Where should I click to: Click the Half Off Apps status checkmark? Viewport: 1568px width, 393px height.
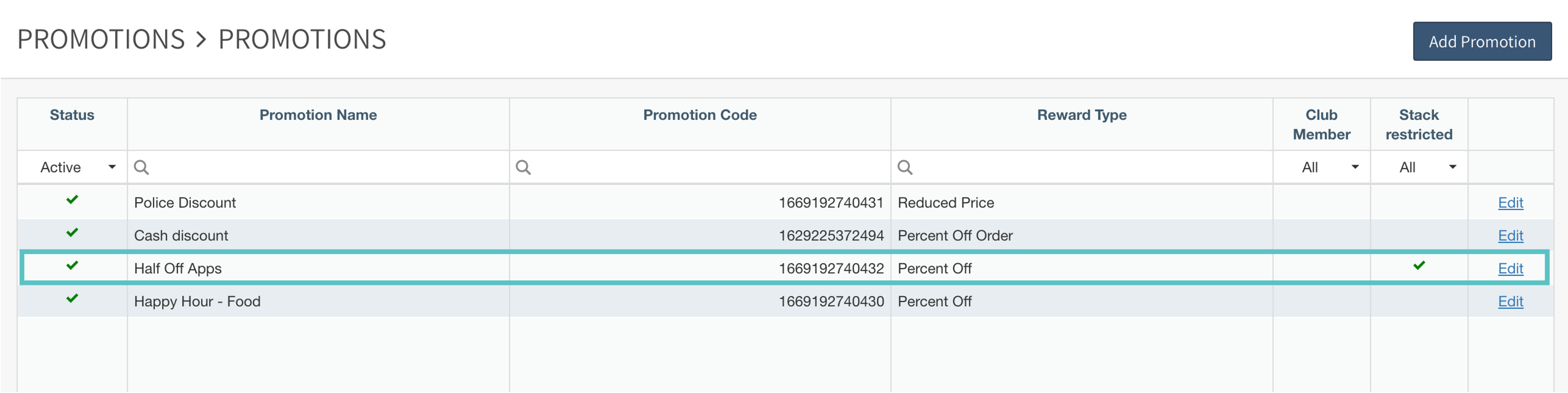(x=72, y=266)
